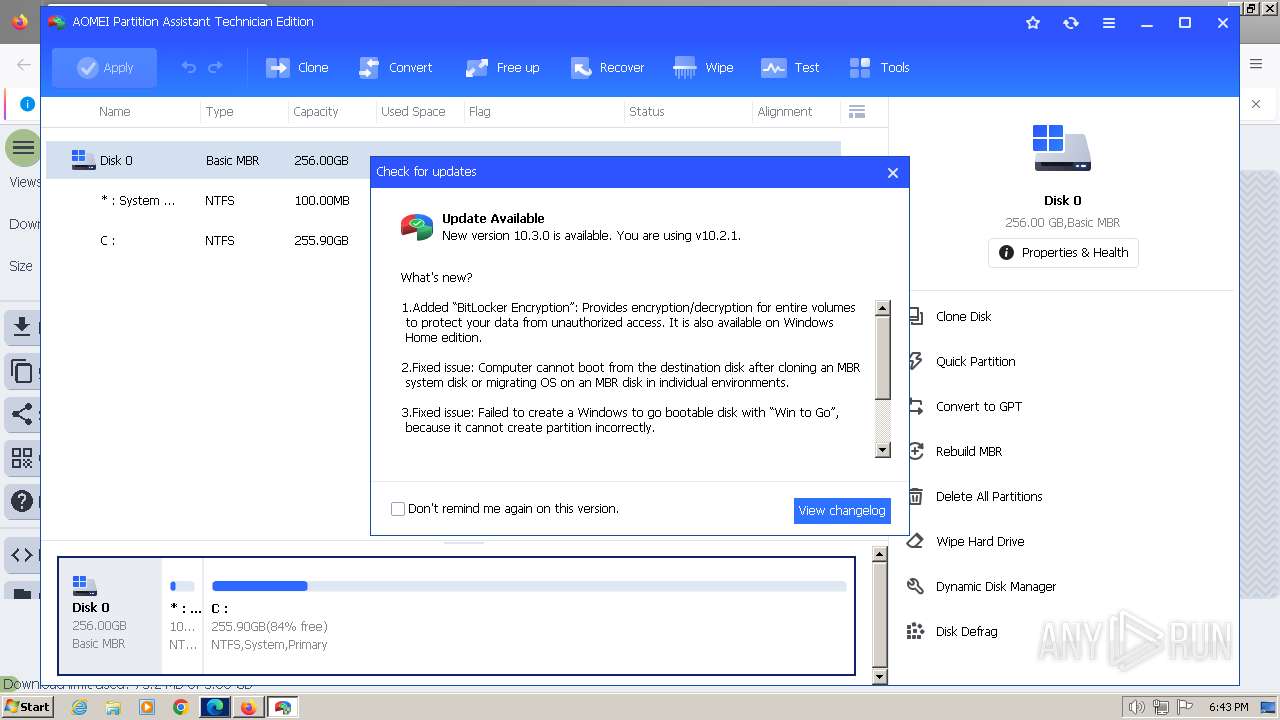Click AOMEI Partition Assistant taskbar icon
This screenshot has height=720, width=1280.
coord(283,707)
